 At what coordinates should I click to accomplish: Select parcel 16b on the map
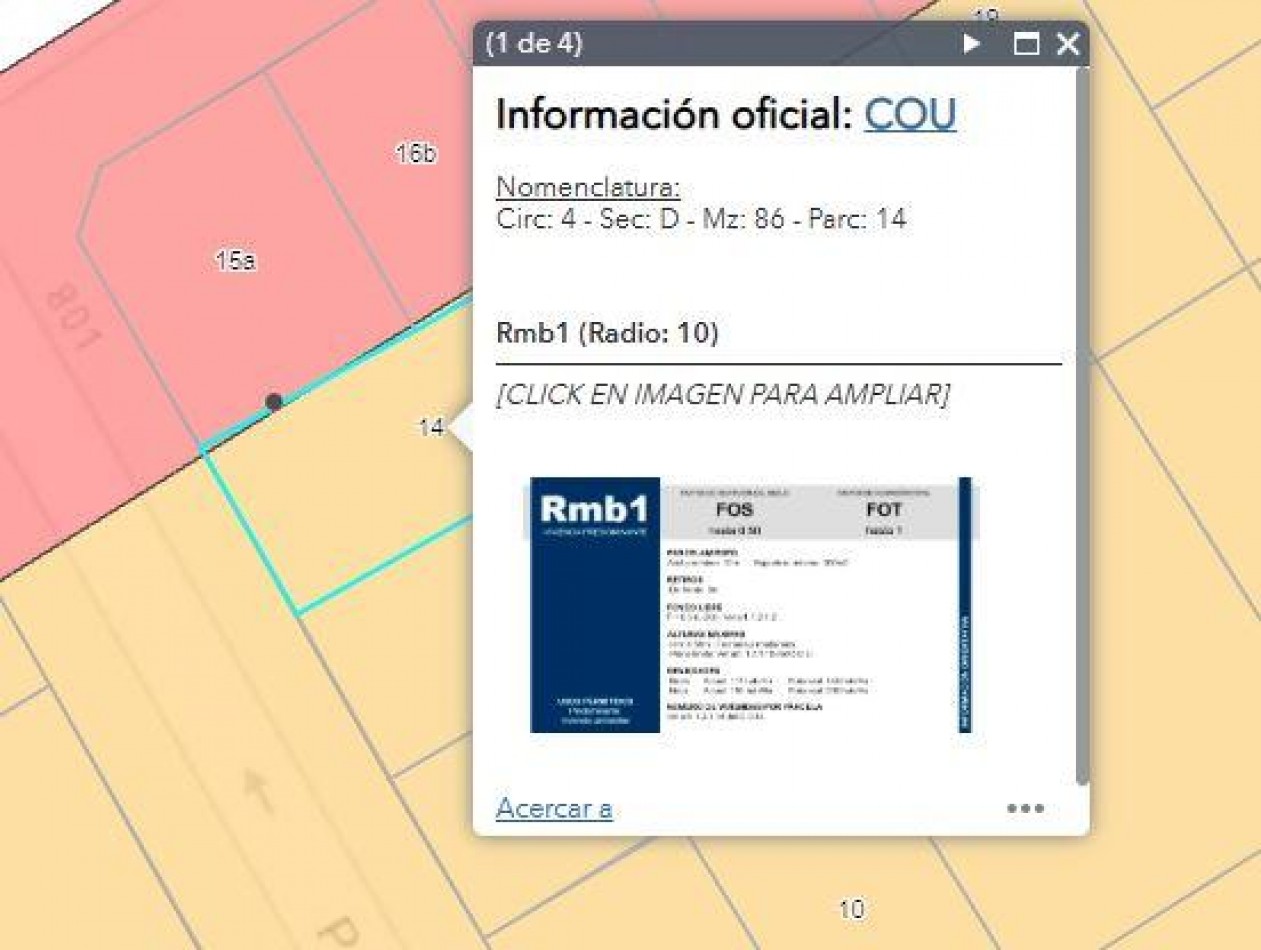coord(416,154)
